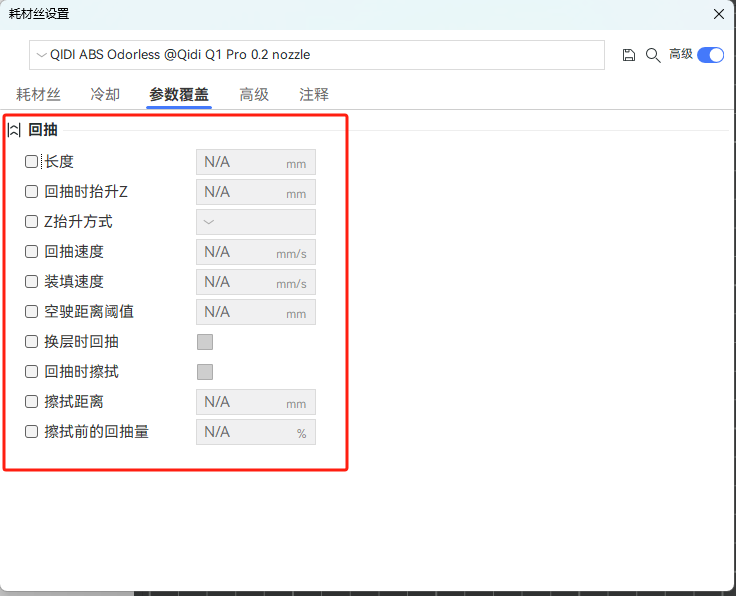Check the 擦拭前的回抽量 override checkbox
Screen dimensions: 736x596
pyautogui.click(x=32, y=432)
